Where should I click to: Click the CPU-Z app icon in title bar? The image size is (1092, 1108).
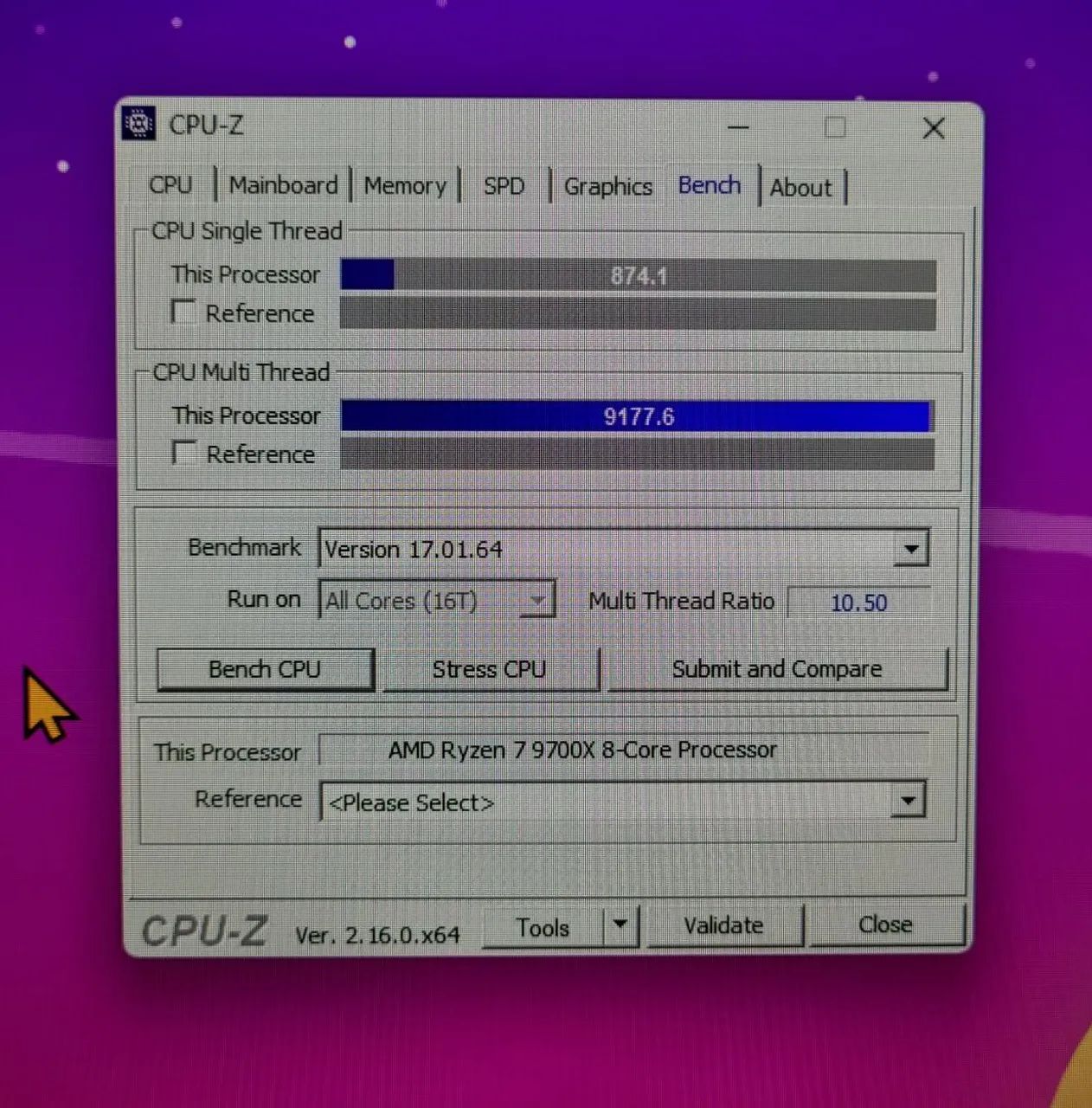click(138, 124)
